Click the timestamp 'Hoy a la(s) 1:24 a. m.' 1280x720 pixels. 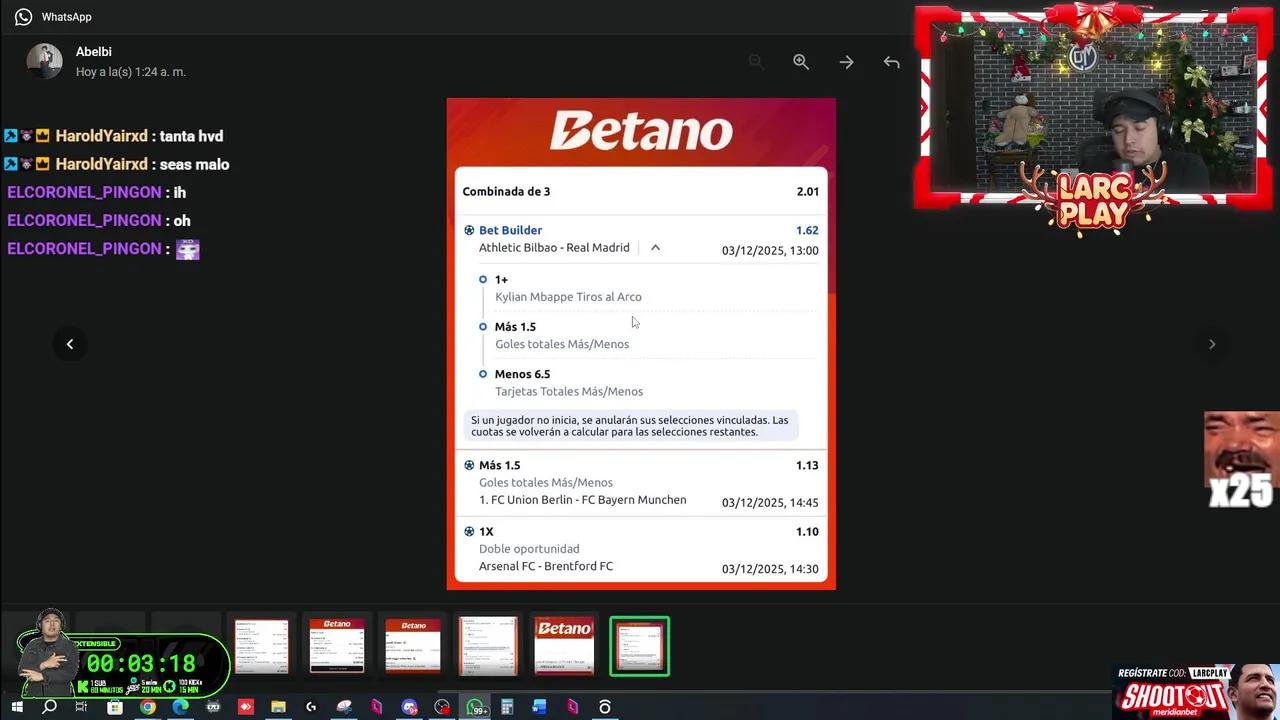131,72
